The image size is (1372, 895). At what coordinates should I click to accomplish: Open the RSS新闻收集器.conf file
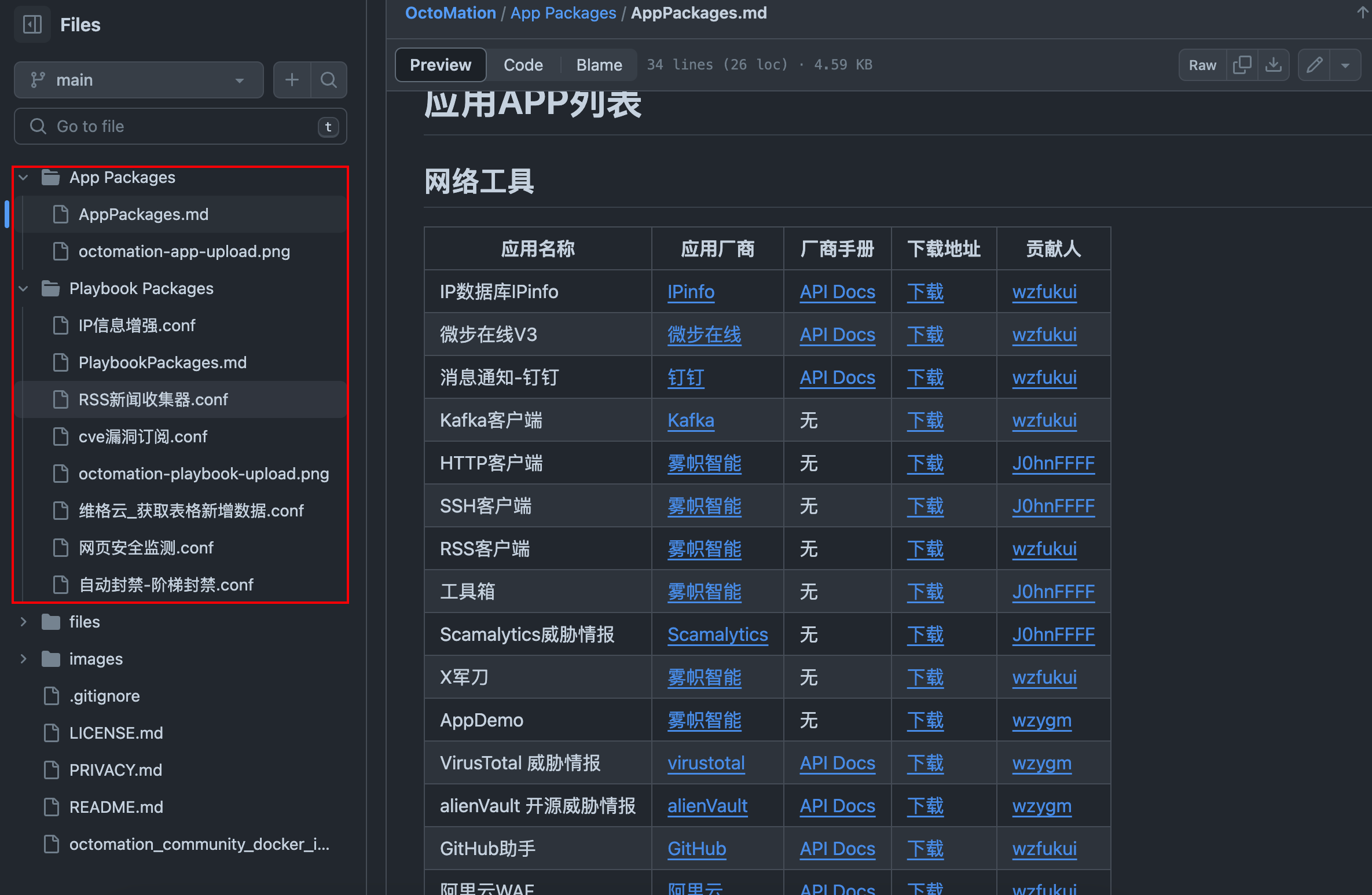(x=153, y=399)
